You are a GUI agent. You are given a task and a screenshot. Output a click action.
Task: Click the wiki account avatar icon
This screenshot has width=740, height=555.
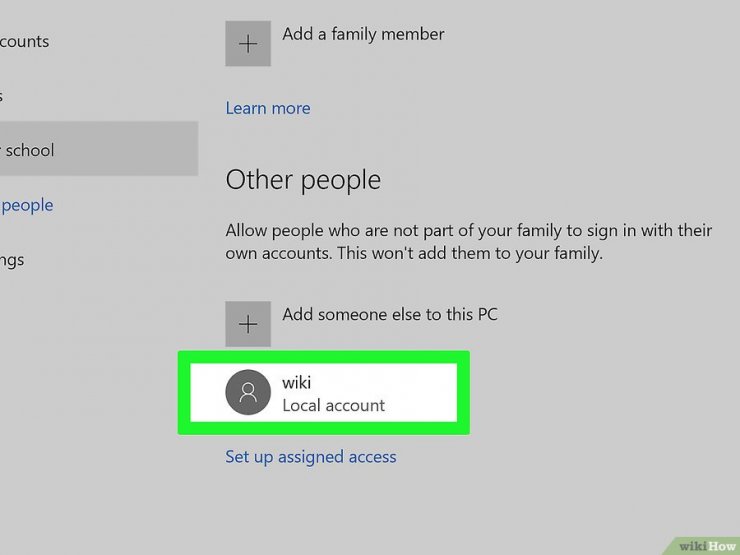coord(248,392)
